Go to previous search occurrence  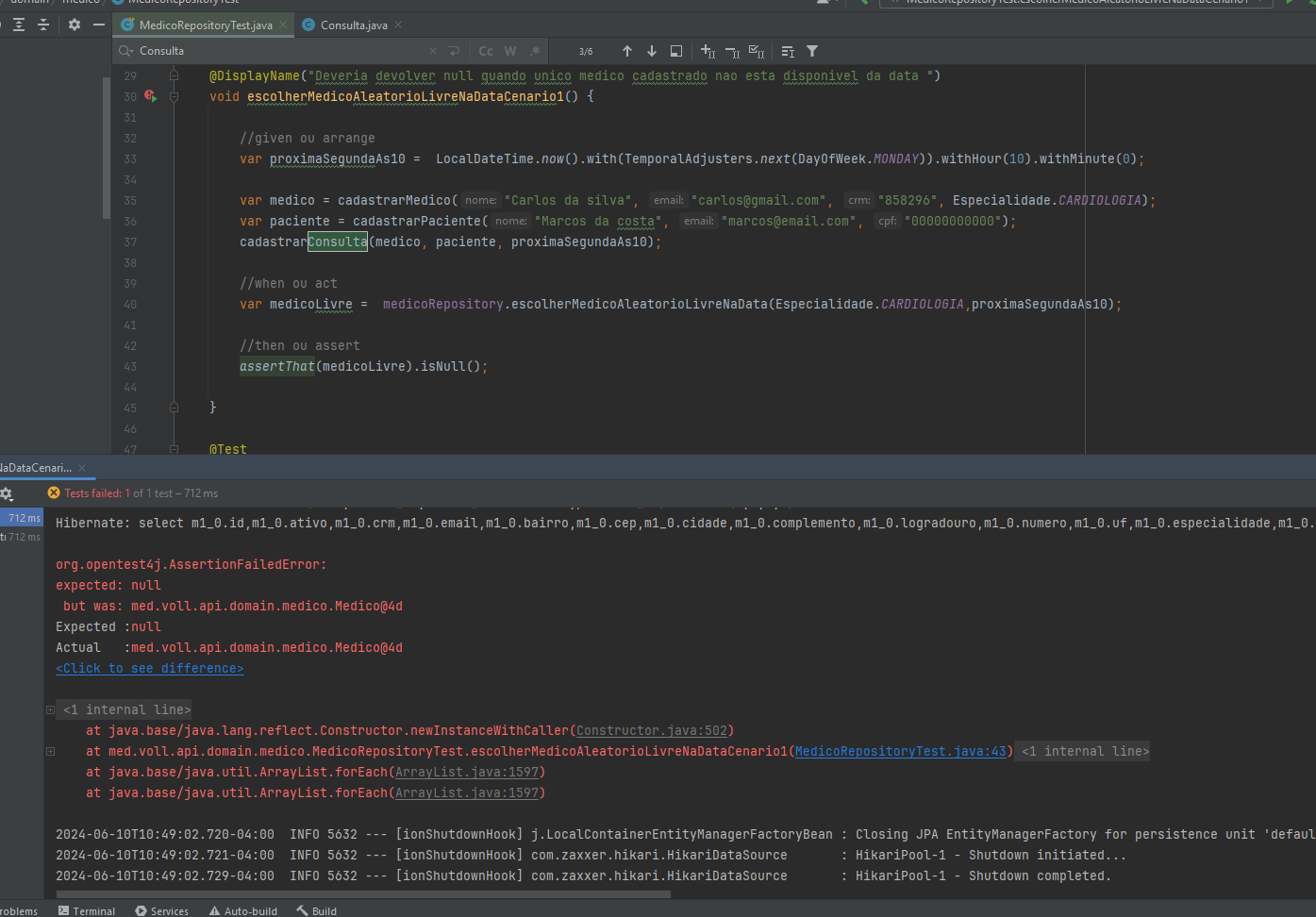(627, 51)
